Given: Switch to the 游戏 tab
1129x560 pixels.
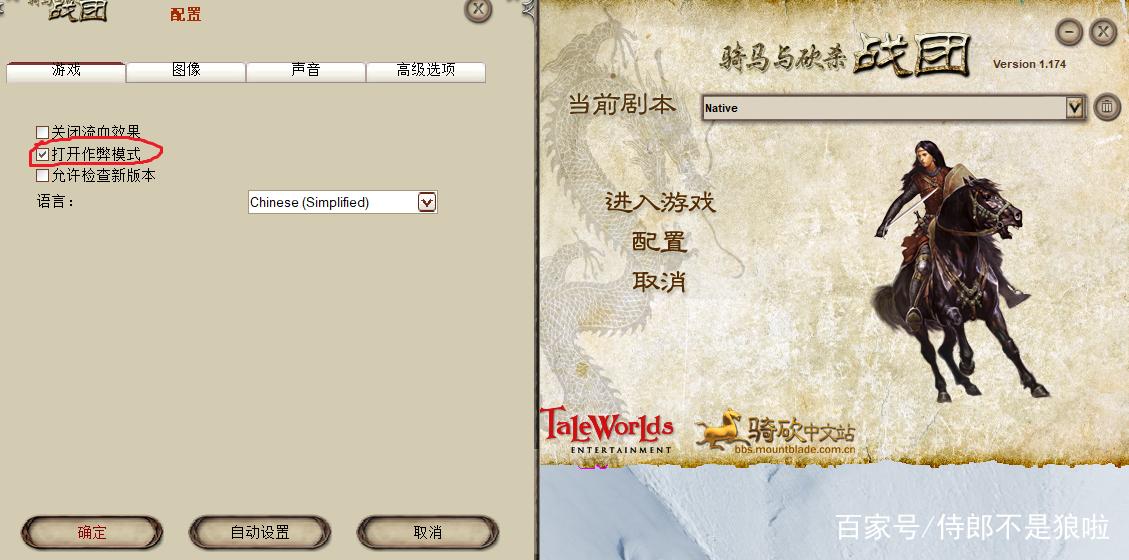Looking at the screenshot, I should [x=66, y=71].
